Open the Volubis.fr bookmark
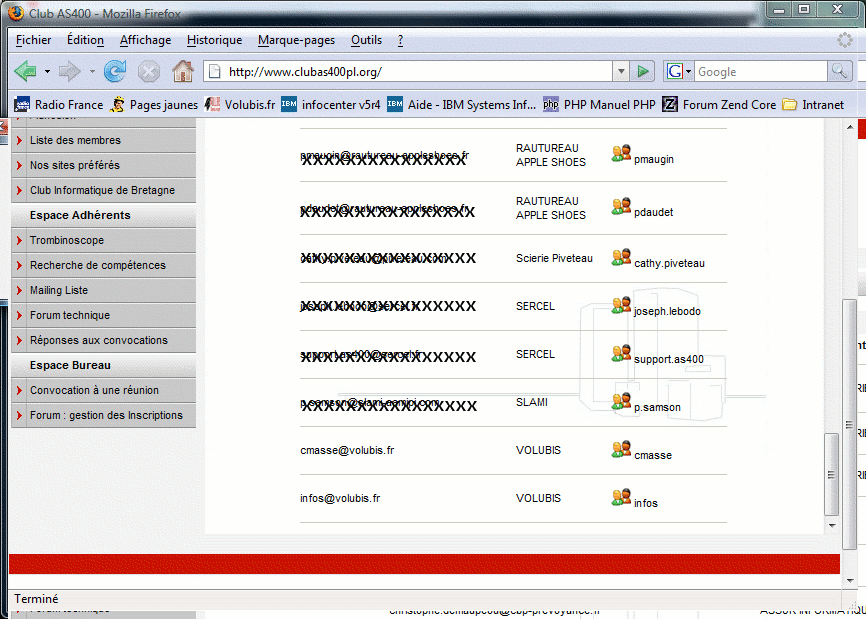Viewport: 866px width, 619px height. (x=240, y=104)
